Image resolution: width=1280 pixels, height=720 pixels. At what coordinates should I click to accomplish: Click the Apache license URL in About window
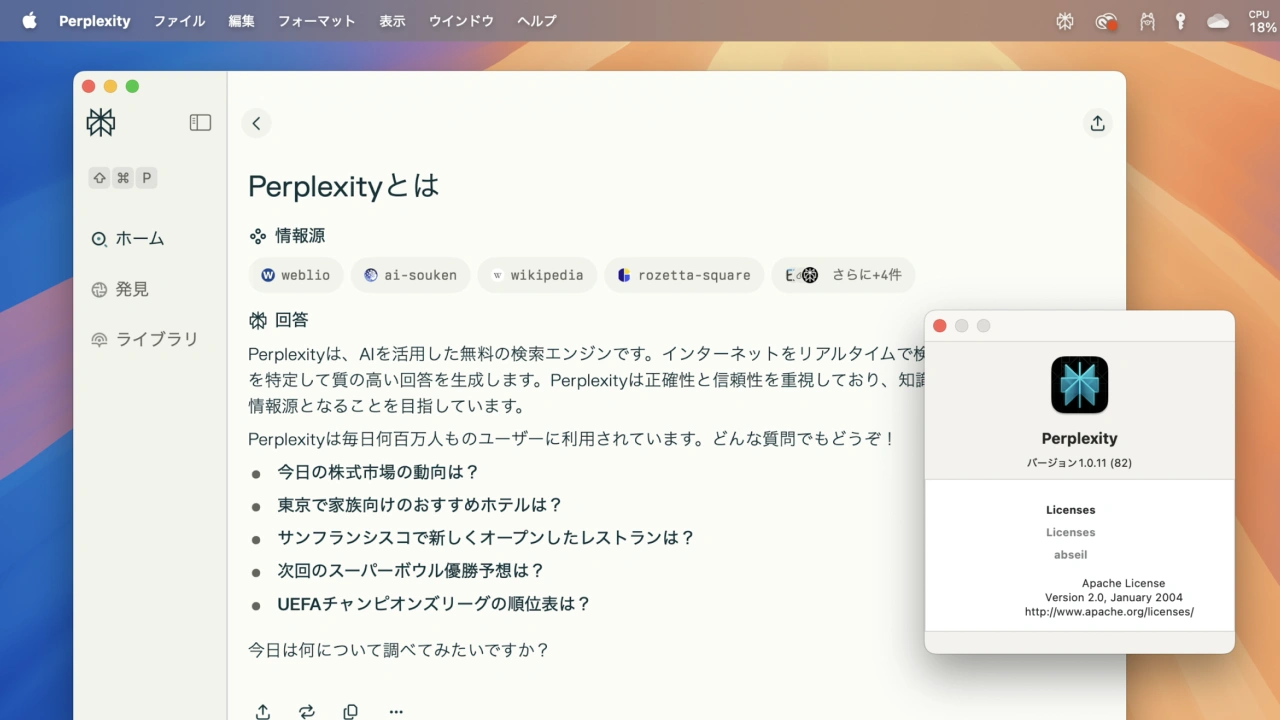coord(1109,611)
